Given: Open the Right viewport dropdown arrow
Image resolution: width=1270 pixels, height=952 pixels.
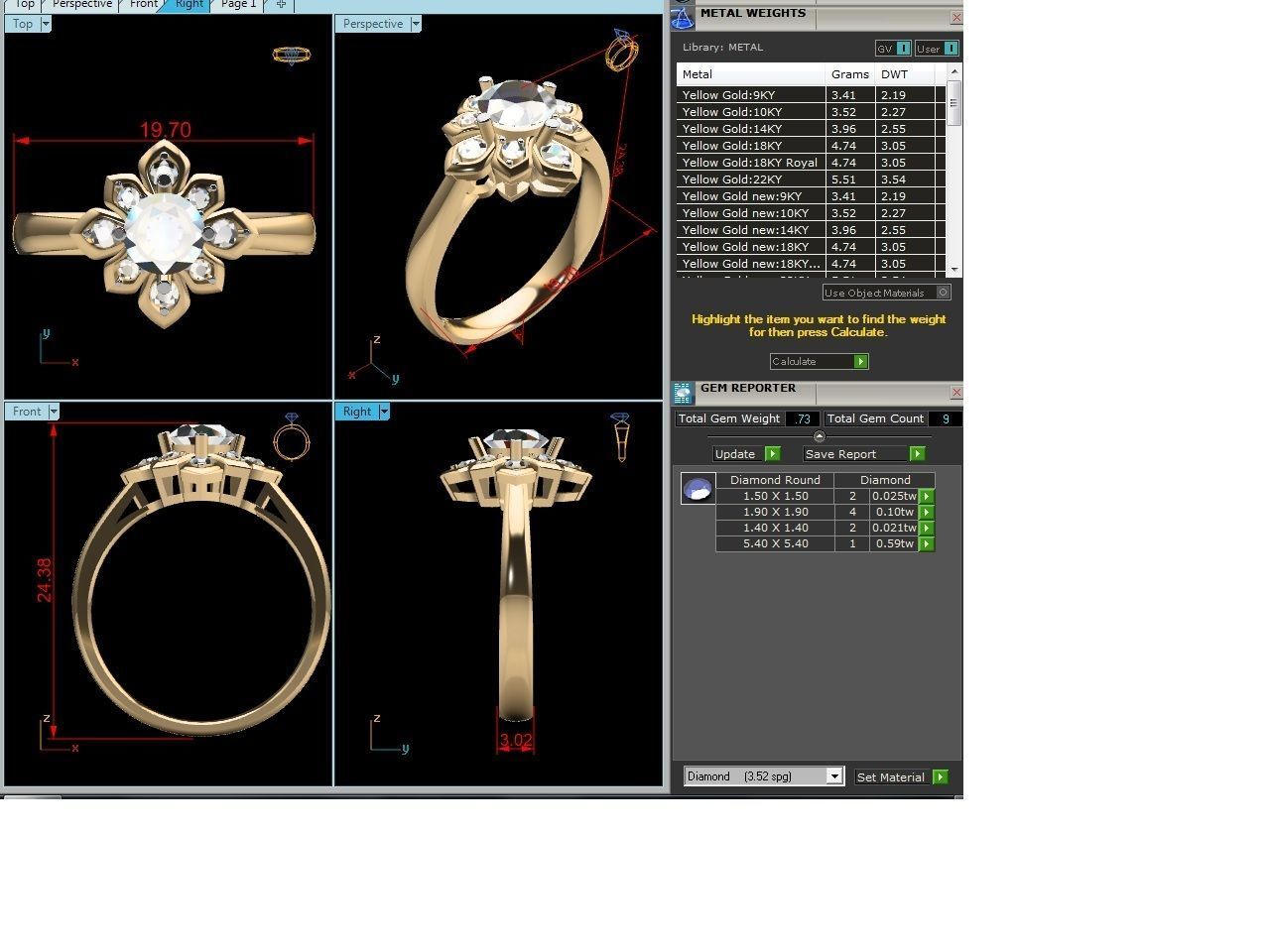Looking at the screenshot, I should [x=384, y=412].
